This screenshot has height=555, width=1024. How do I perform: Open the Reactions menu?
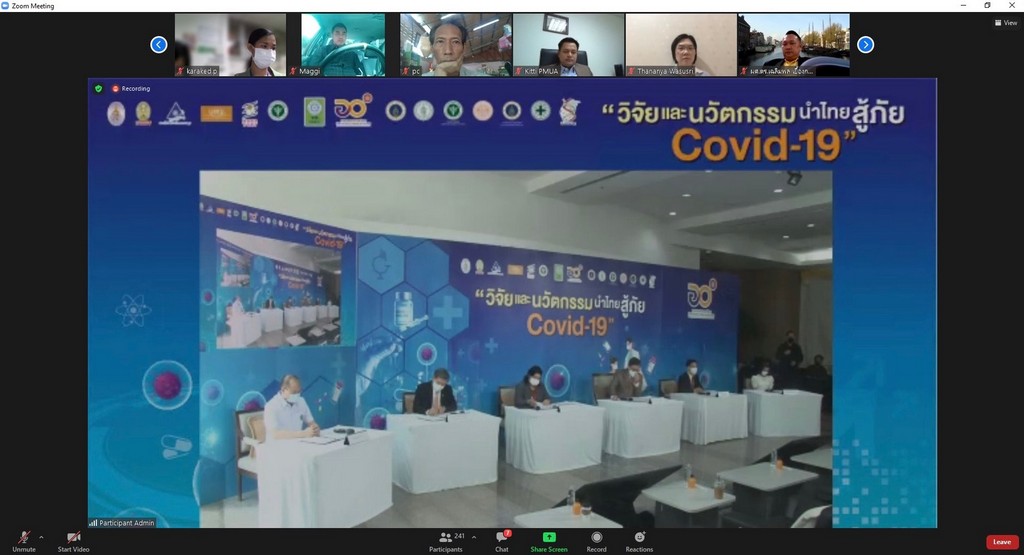[x=639, y=539]
